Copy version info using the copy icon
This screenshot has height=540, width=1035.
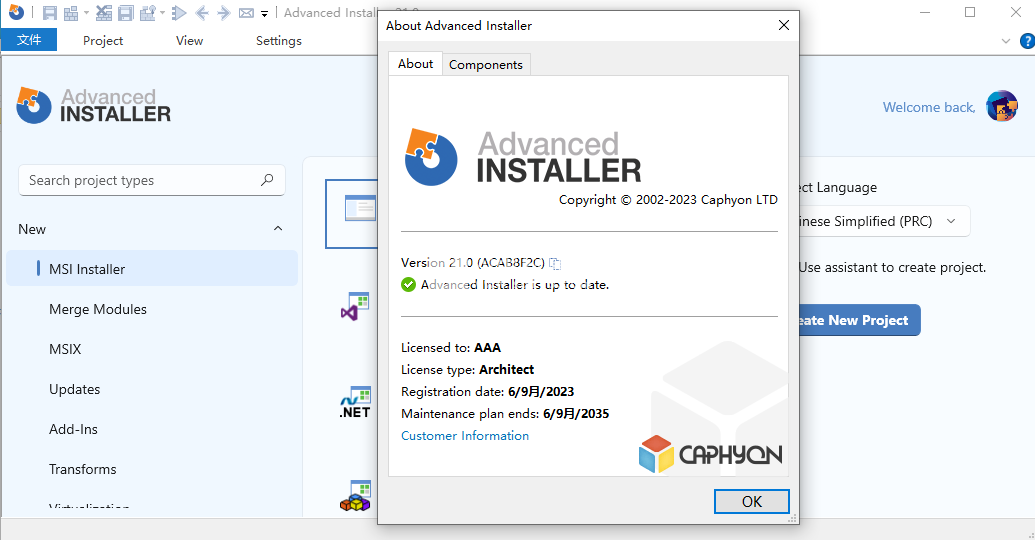click(555, 263)
